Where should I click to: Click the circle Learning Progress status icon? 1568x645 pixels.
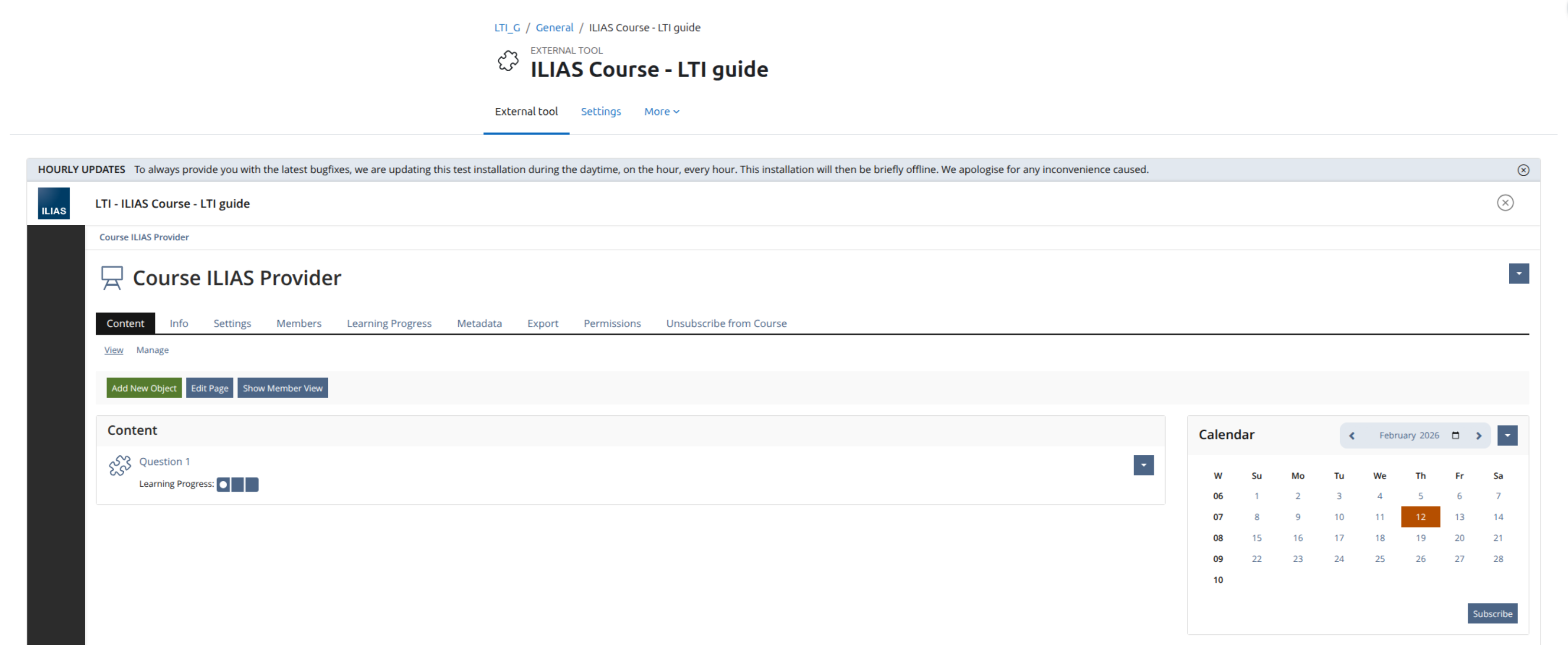point(223,484)
